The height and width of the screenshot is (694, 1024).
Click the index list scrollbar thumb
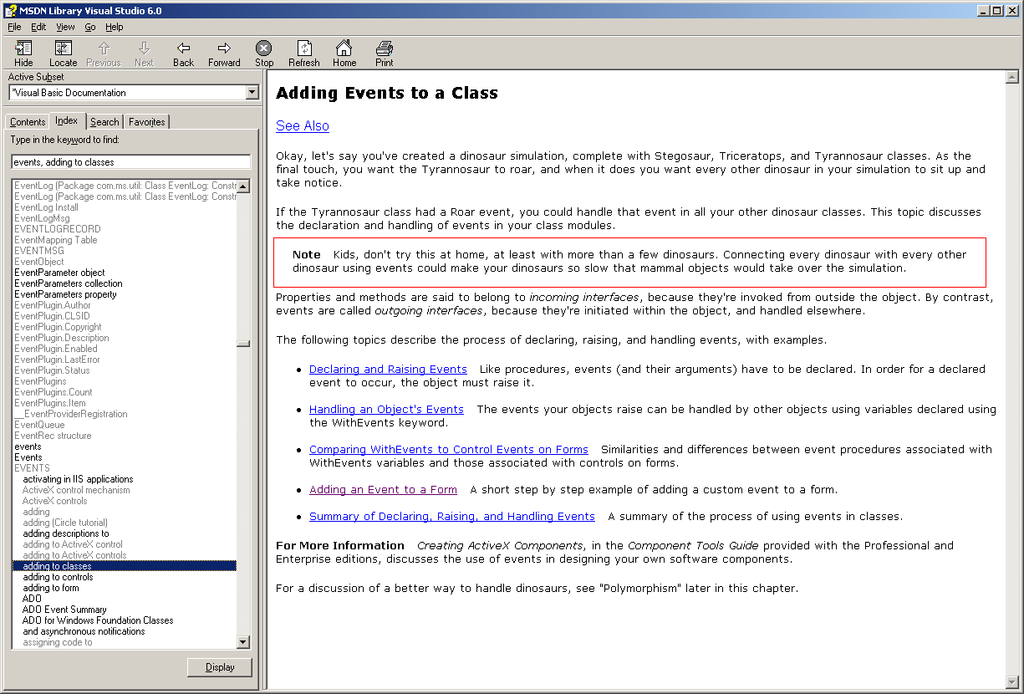point(243,343)
